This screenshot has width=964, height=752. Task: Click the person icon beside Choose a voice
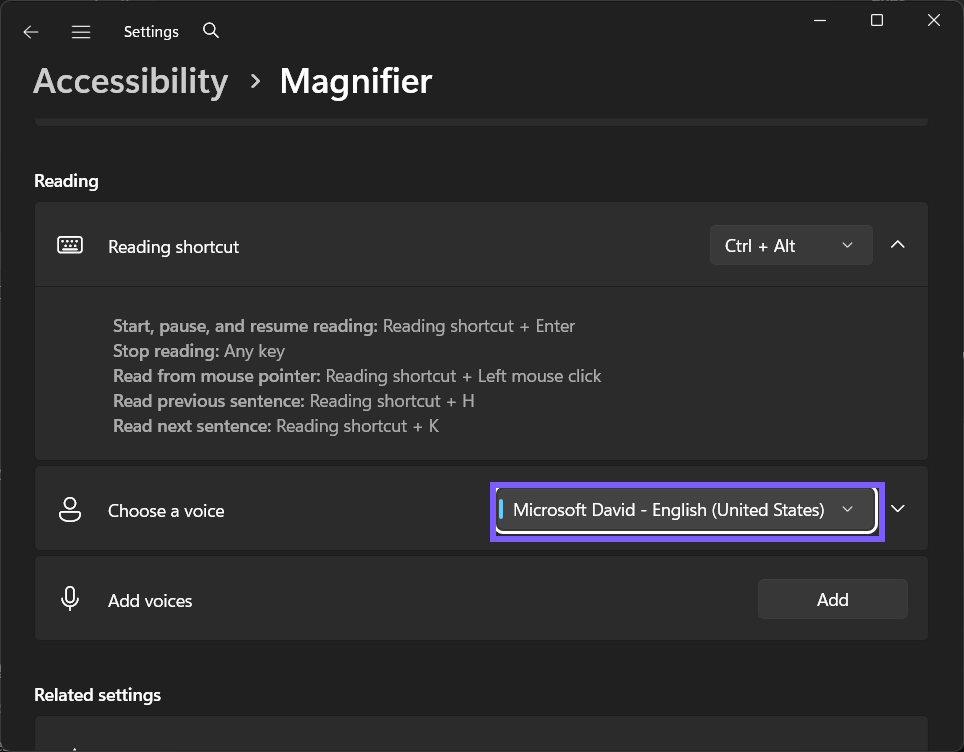tap(70, 510)
